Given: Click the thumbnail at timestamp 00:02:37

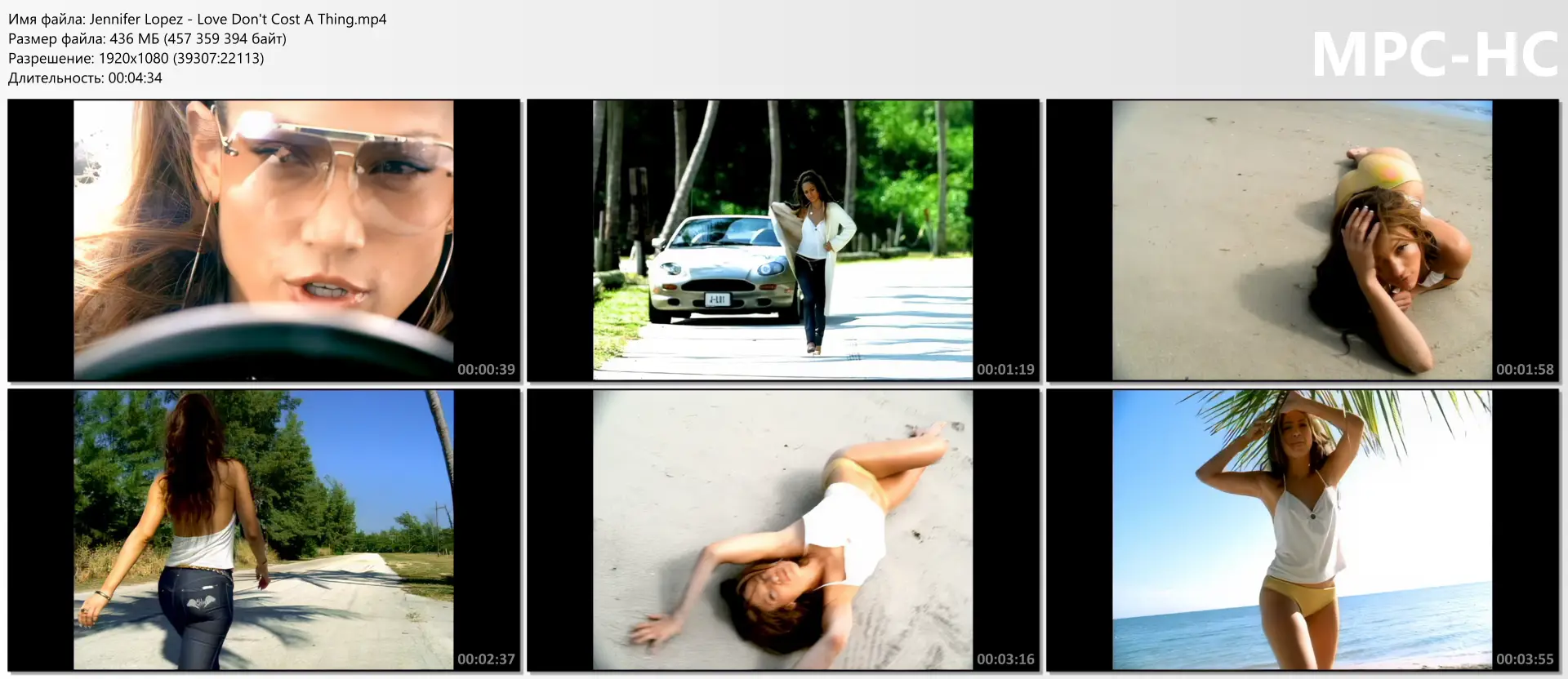Looking at the screenshot, I should pos(264,530).
